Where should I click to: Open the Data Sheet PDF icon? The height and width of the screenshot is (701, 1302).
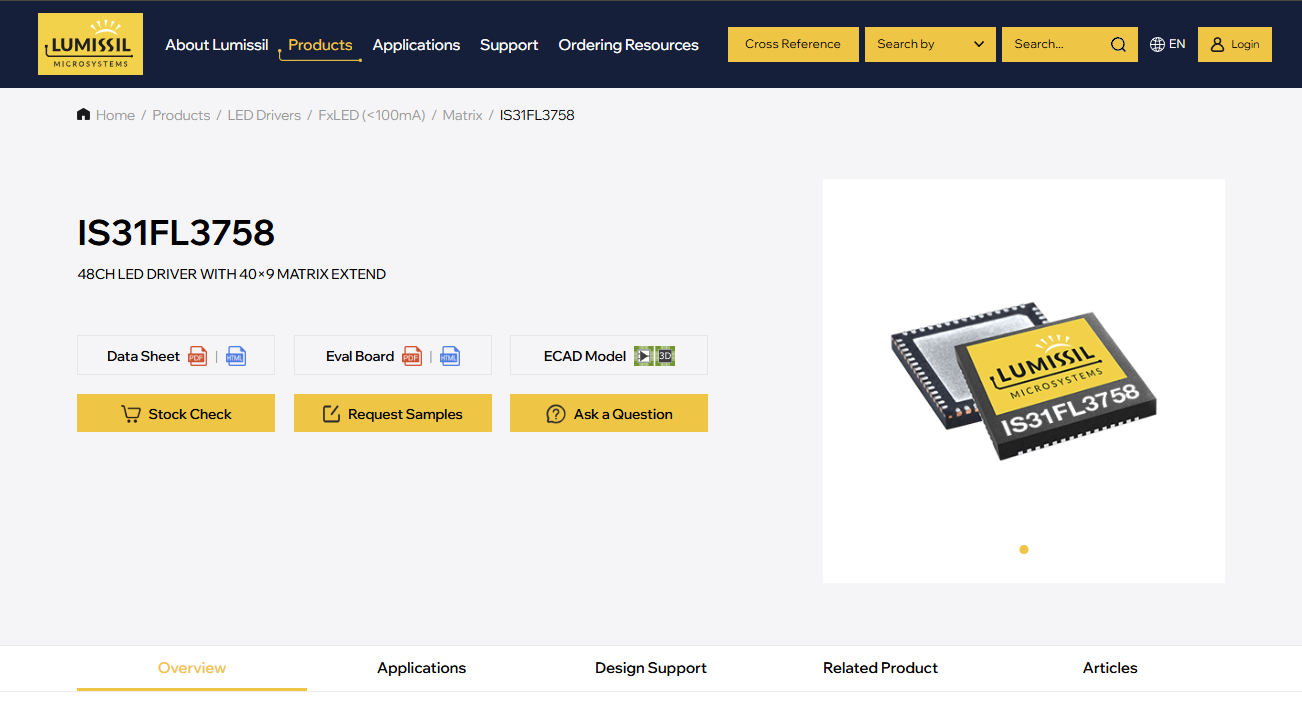tap(198, 356)
